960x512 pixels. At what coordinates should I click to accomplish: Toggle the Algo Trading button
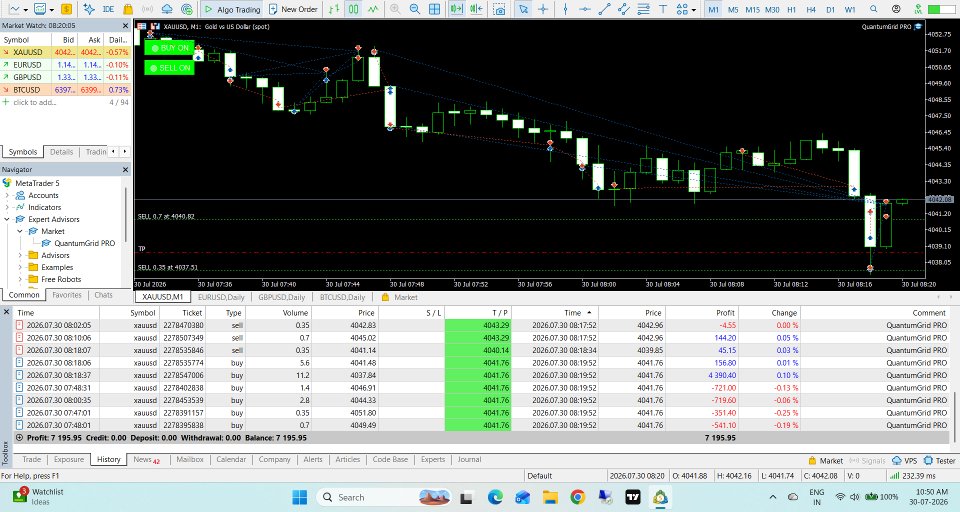pos(233,9)
